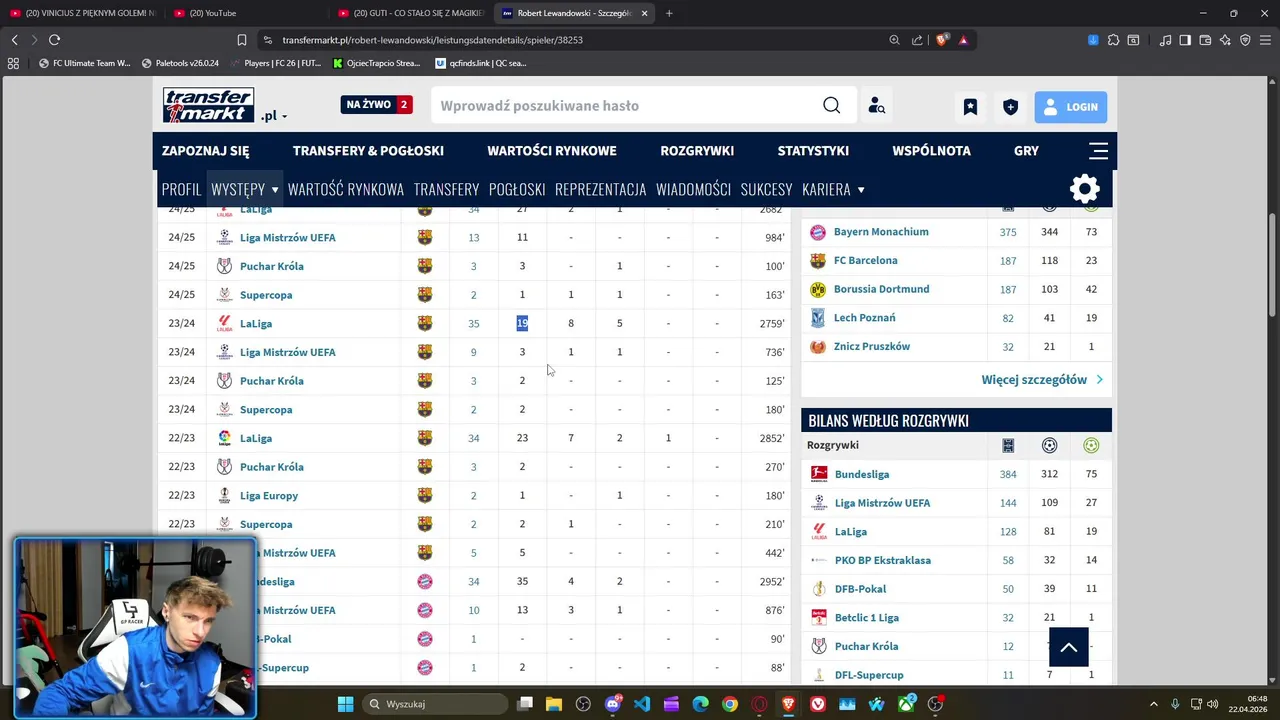This screenshot has width=1280, height=720.
Task: Click the shield-plus icon in header
Action: coord(1010,107)
